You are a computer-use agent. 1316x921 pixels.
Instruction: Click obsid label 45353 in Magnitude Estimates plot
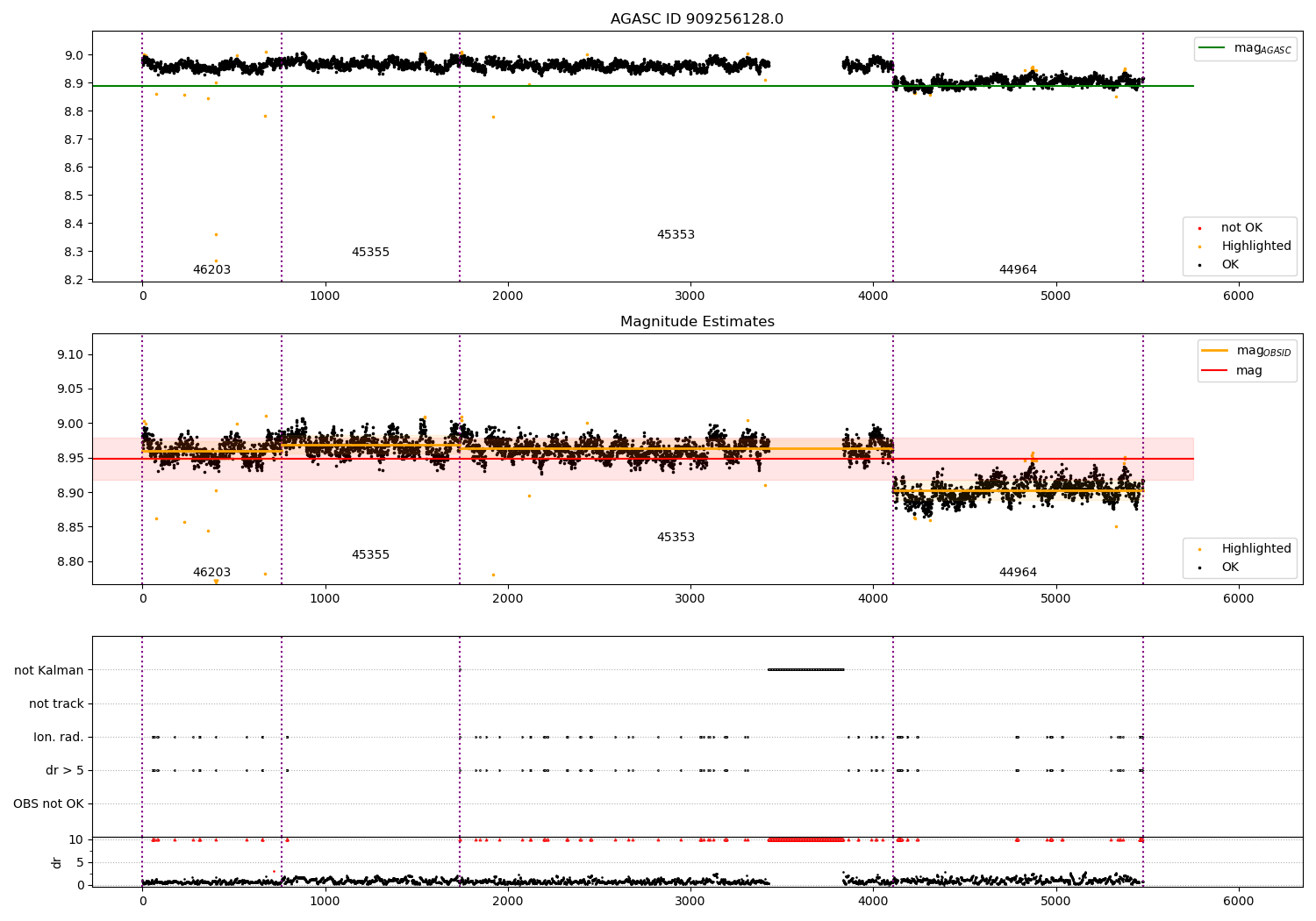tap(676, 538)
